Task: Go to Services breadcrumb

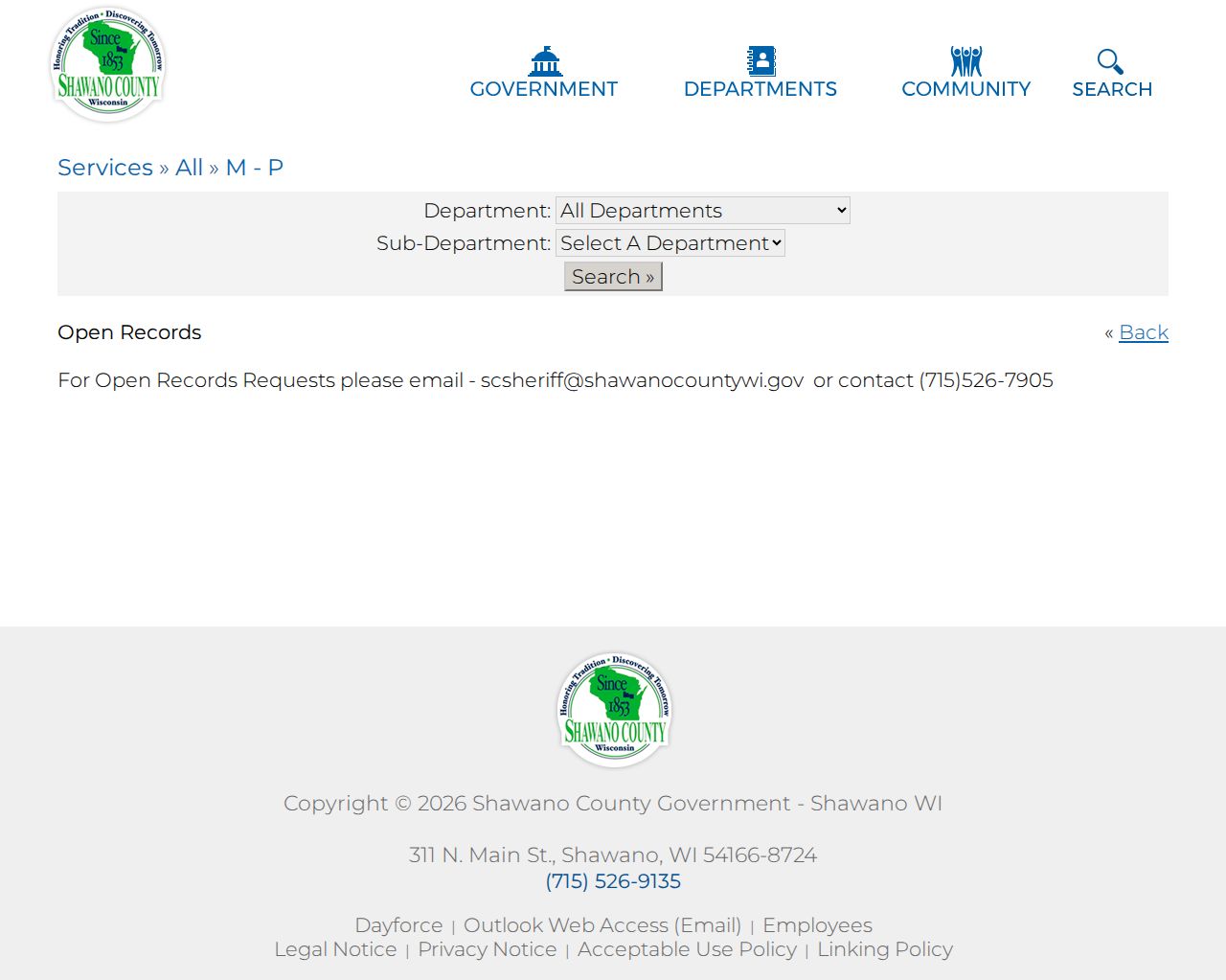Action: pyautogui.click(x=105, y=168)
